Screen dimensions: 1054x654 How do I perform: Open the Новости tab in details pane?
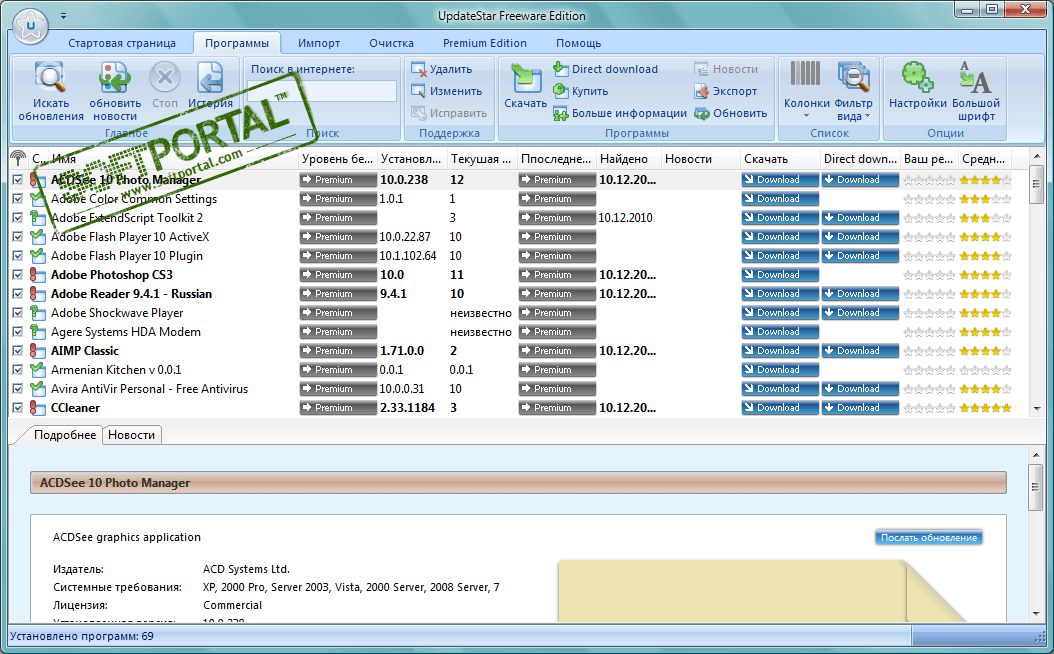pos(131,435)
